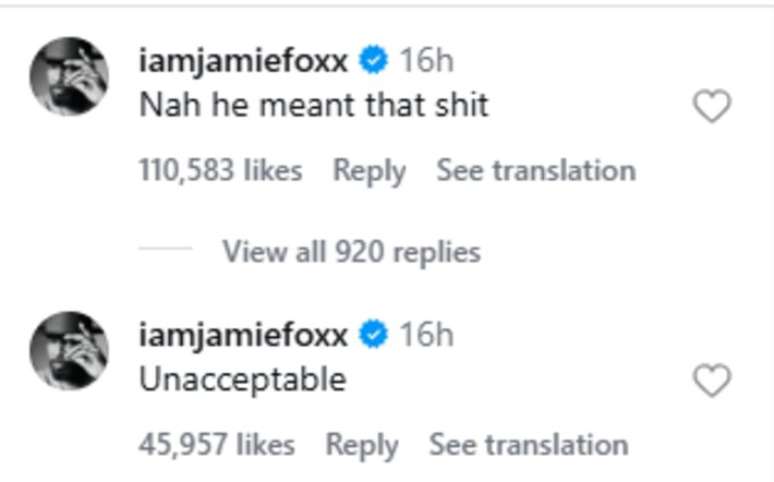Viewport: 774px width, 482px height.
Task: Open iamjamiefoxx username on the first comment
Action: (244, 61)
